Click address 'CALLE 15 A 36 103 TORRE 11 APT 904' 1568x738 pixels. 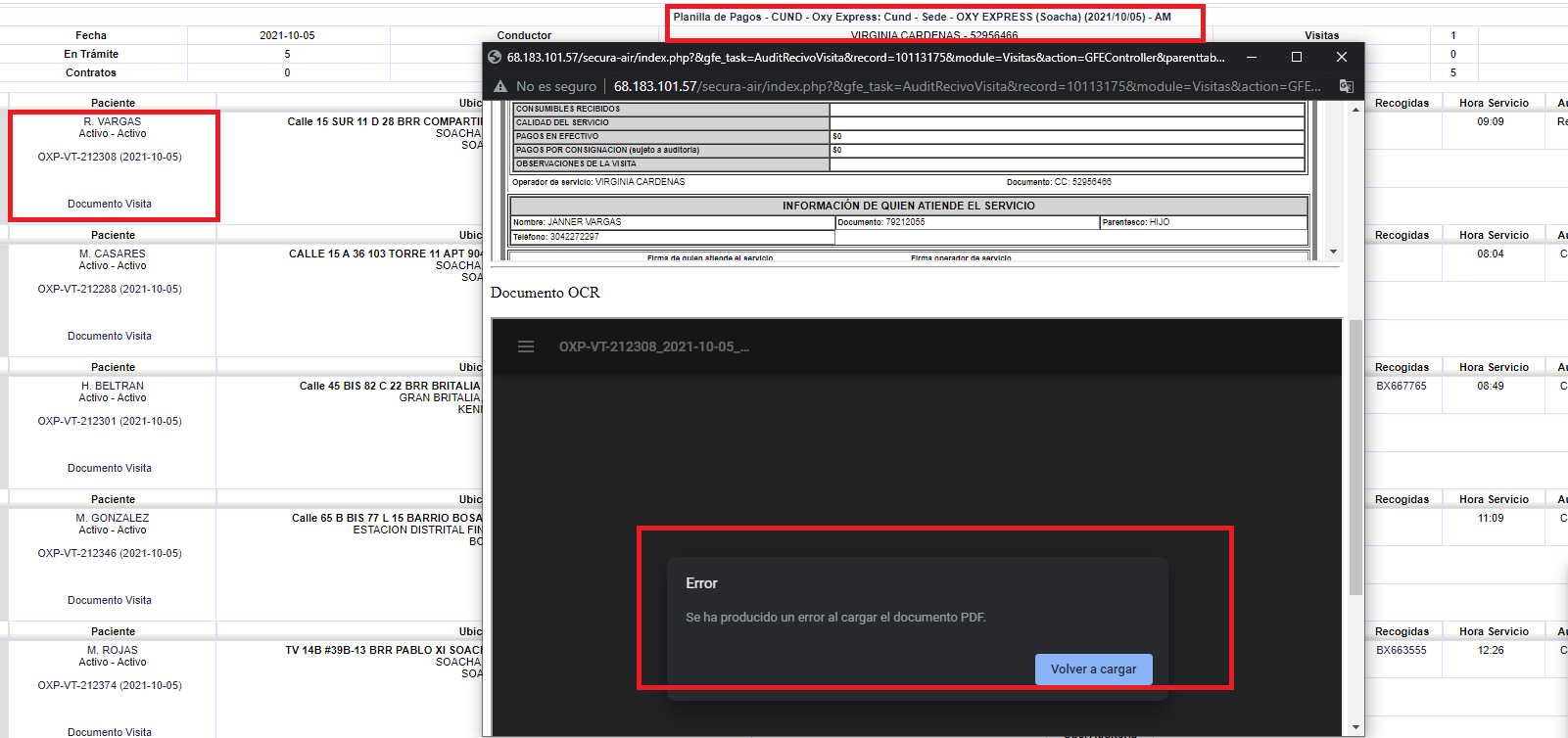[x=386, y=254]
